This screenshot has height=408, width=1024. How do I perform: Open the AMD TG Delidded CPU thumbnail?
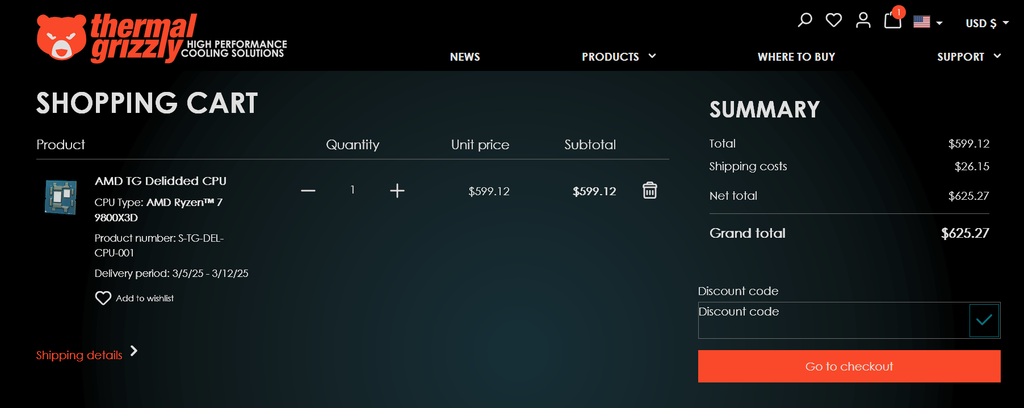[61, 195]
